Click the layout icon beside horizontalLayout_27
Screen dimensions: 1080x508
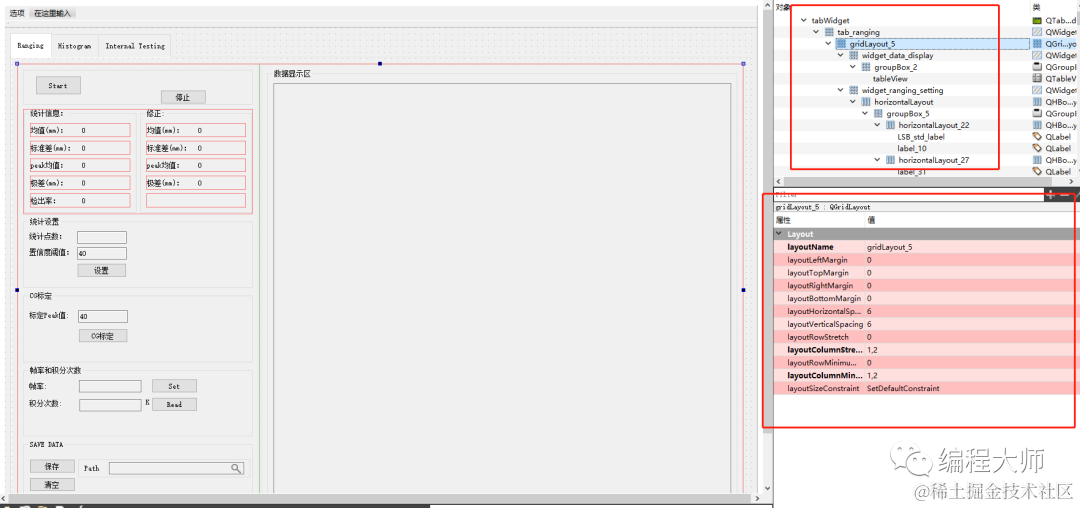[x=891, y=160]
